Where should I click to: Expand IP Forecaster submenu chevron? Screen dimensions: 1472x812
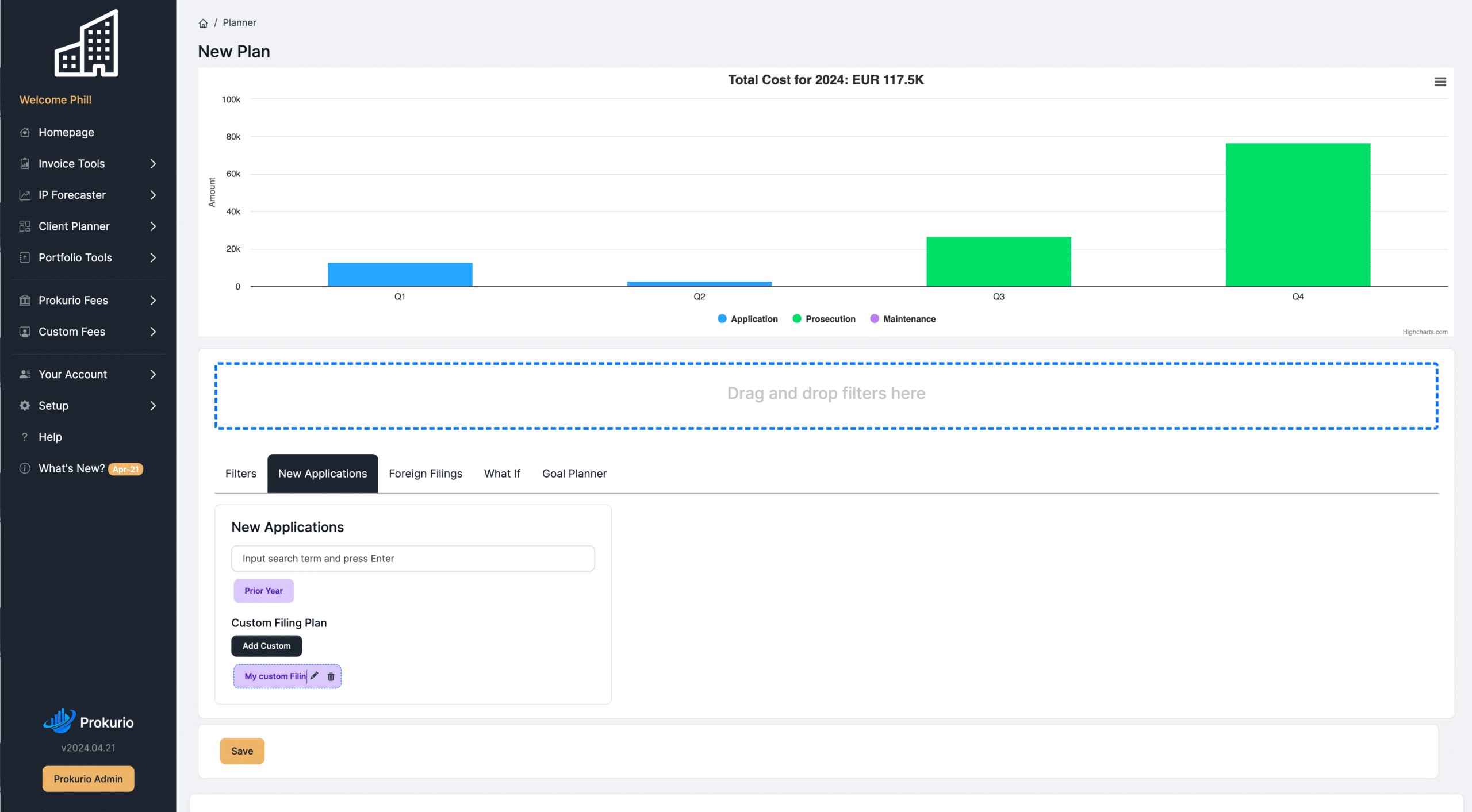coord(153,195)
